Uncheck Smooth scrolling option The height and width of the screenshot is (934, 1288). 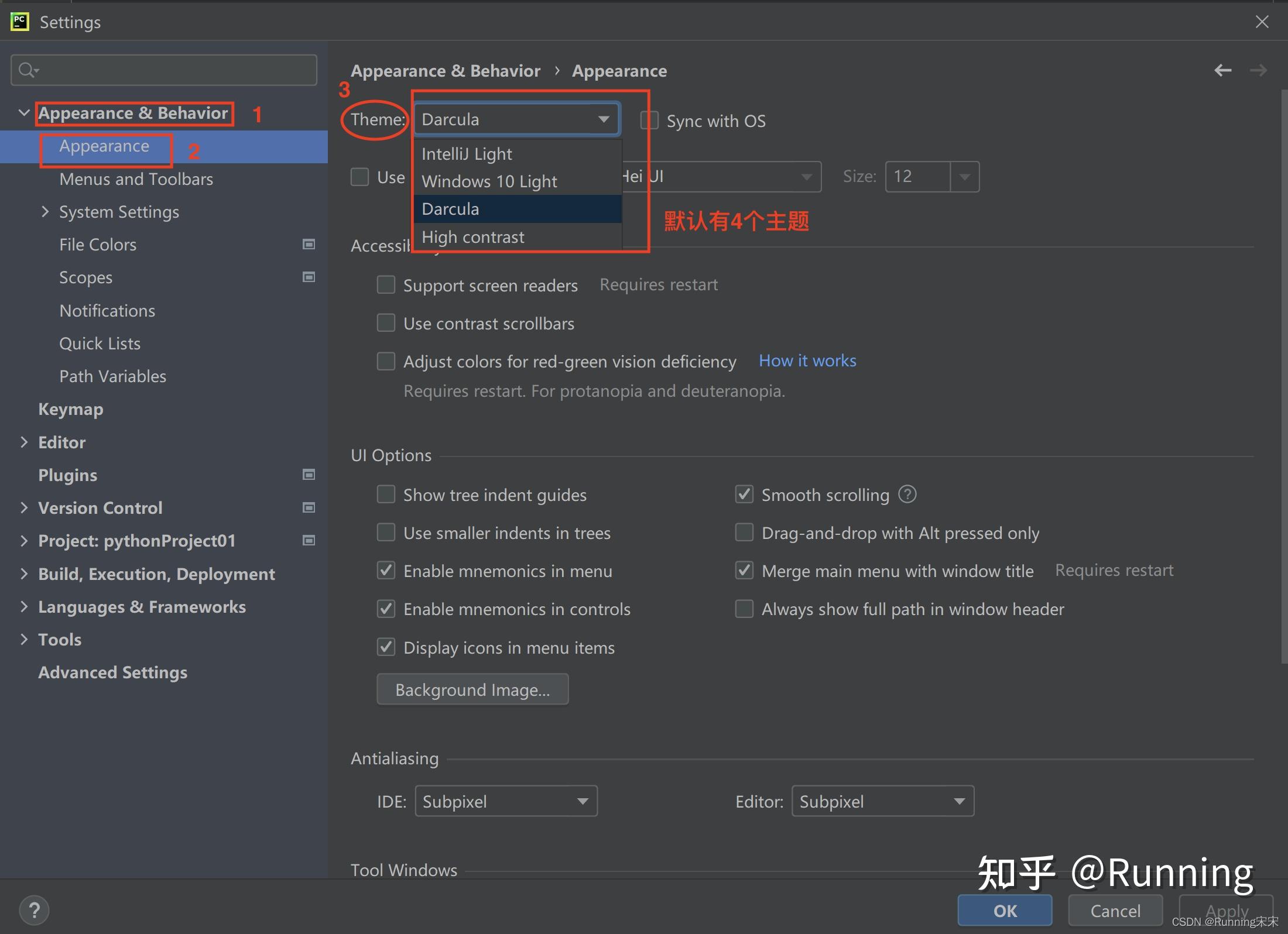[x=744, y=495]
